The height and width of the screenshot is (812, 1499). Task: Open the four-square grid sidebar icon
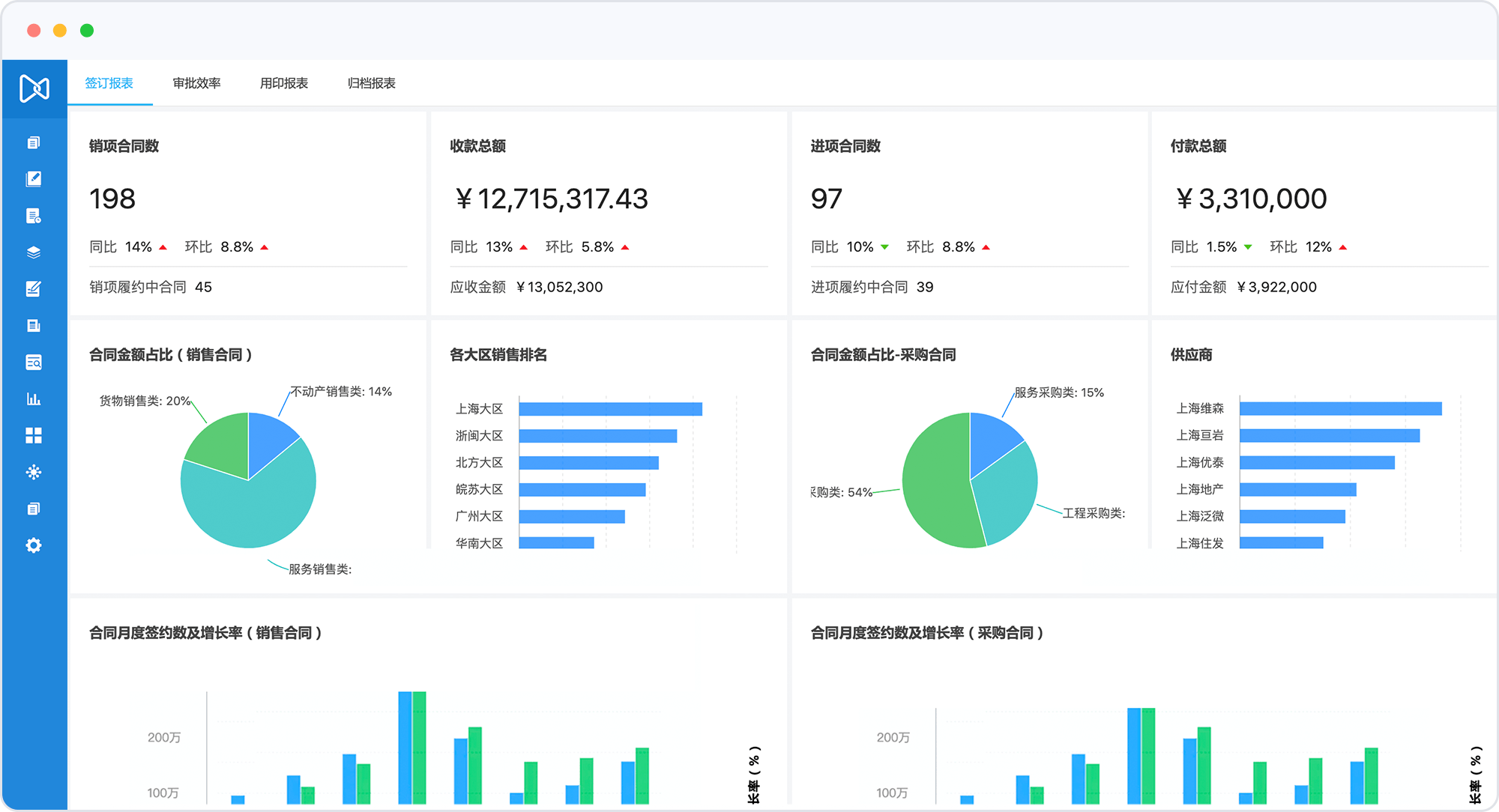pos(34,435)
